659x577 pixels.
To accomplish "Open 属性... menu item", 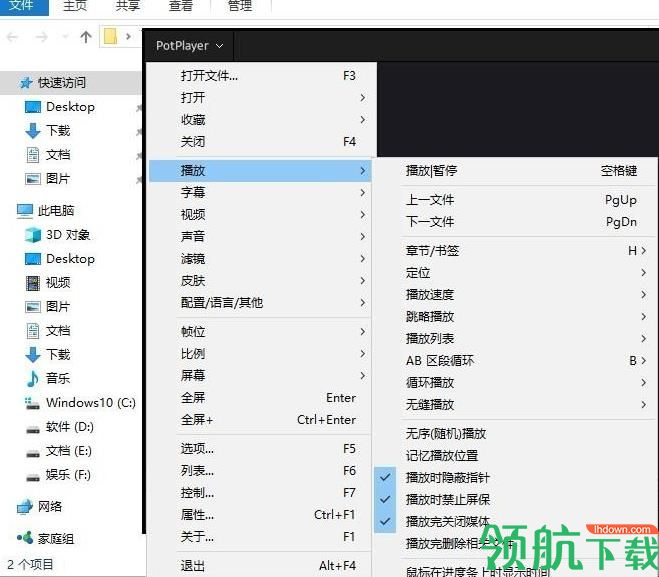I will click(260, 515).
